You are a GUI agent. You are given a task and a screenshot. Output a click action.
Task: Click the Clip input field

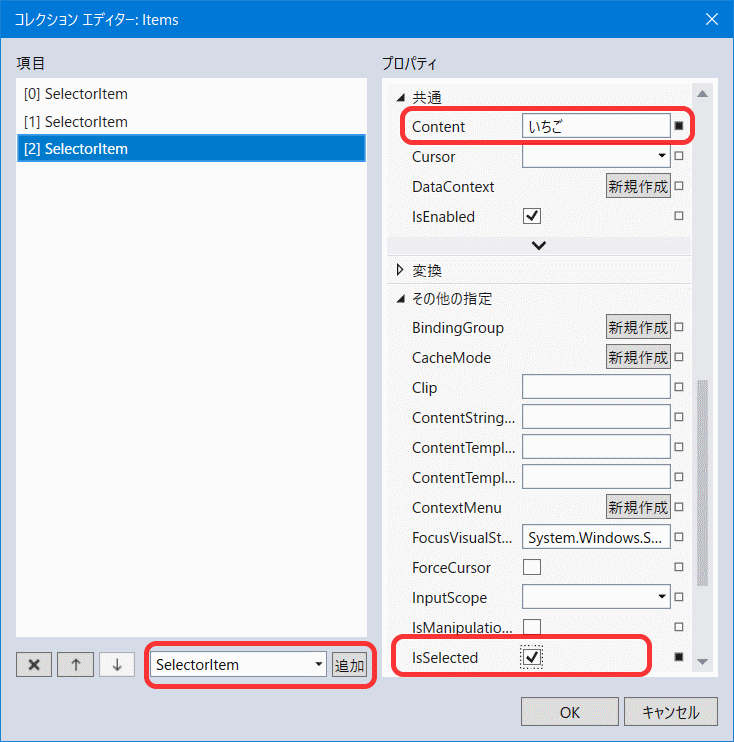coord(596,387)
